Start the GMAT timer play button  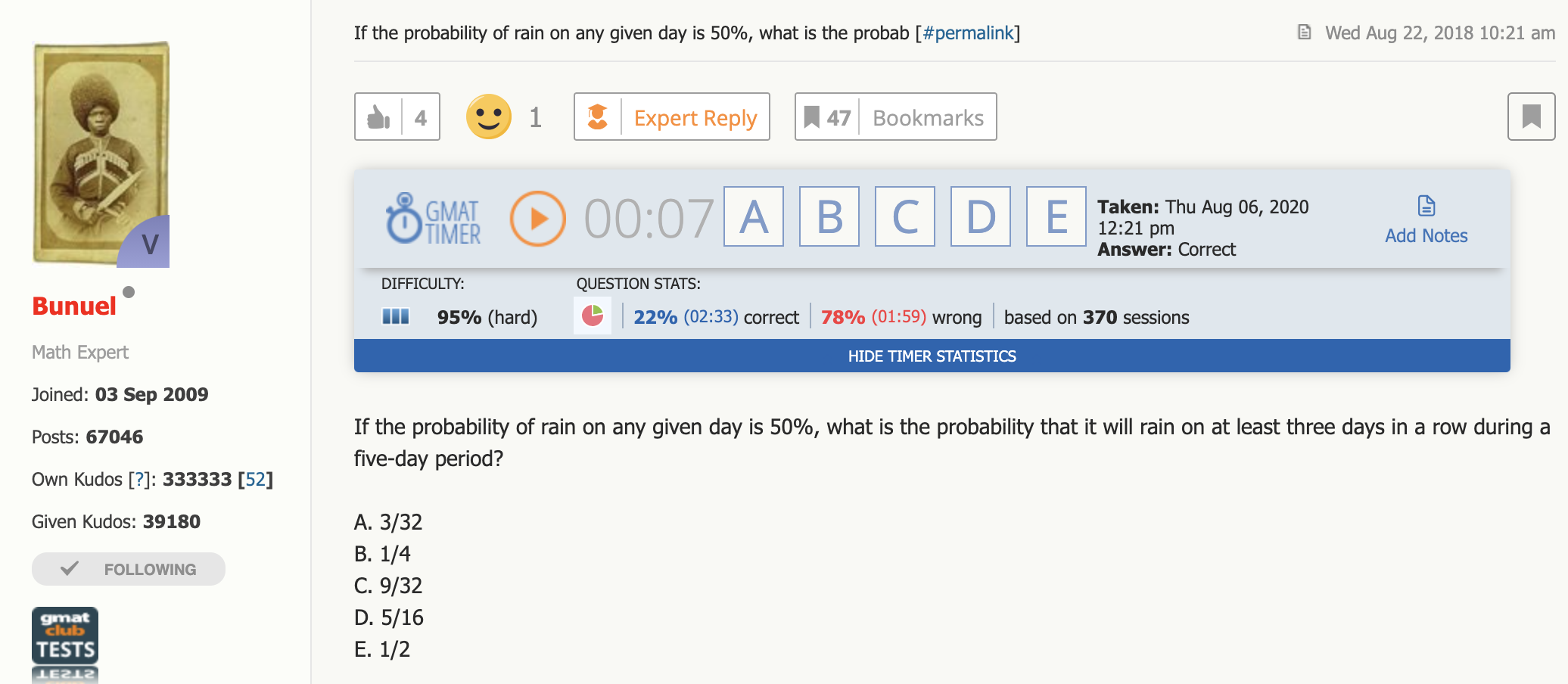[x=538, y=219]
